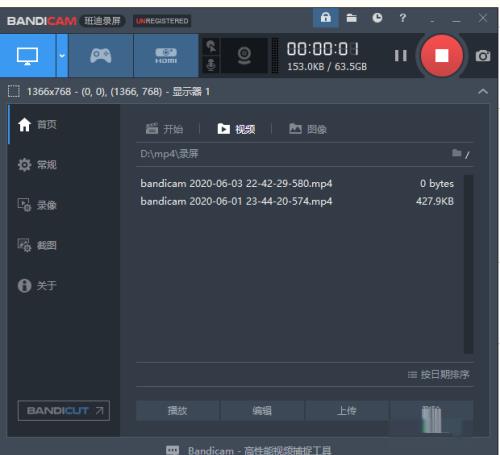Click the 1366x768 capture area text

click(x=118, y=91)
